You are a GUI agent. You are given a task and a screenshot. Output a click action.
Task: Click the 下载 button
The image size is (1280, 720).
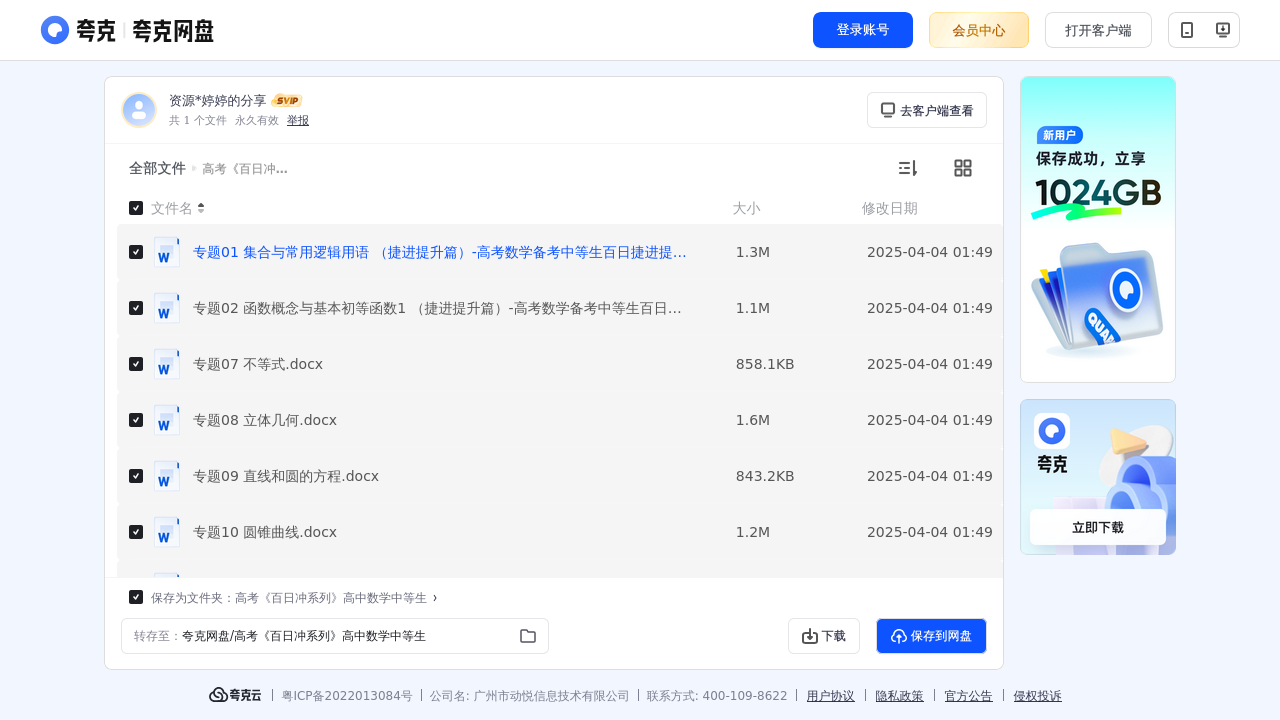824,636
